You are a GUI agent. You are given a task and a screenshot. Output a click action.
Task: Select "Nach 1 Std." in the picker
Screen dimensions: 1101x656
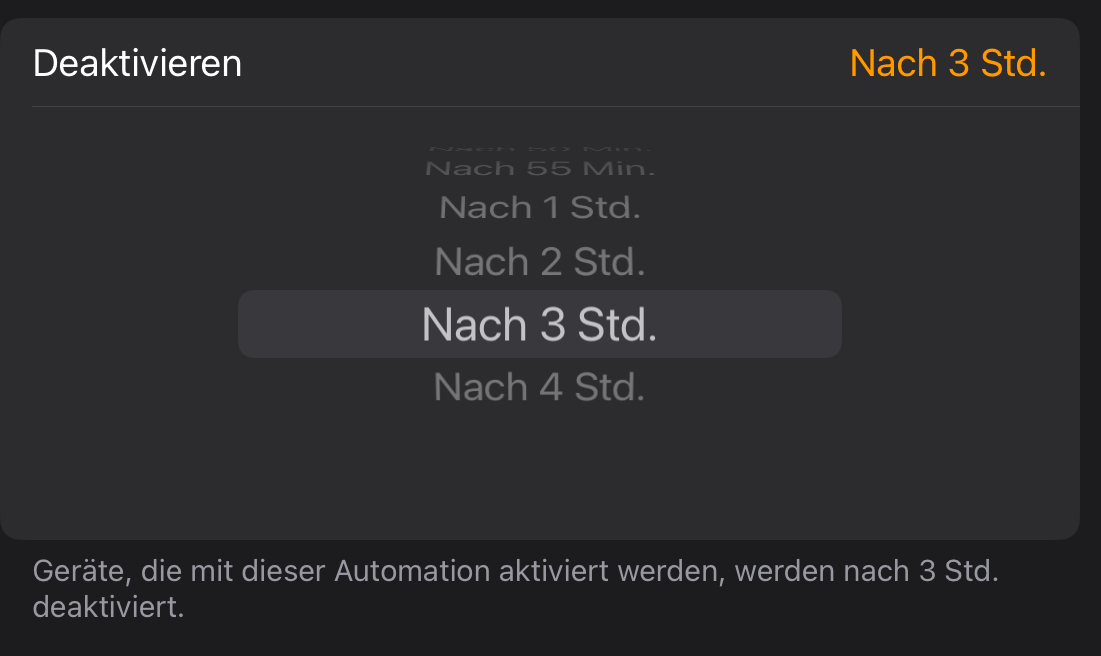coord(540,208)
